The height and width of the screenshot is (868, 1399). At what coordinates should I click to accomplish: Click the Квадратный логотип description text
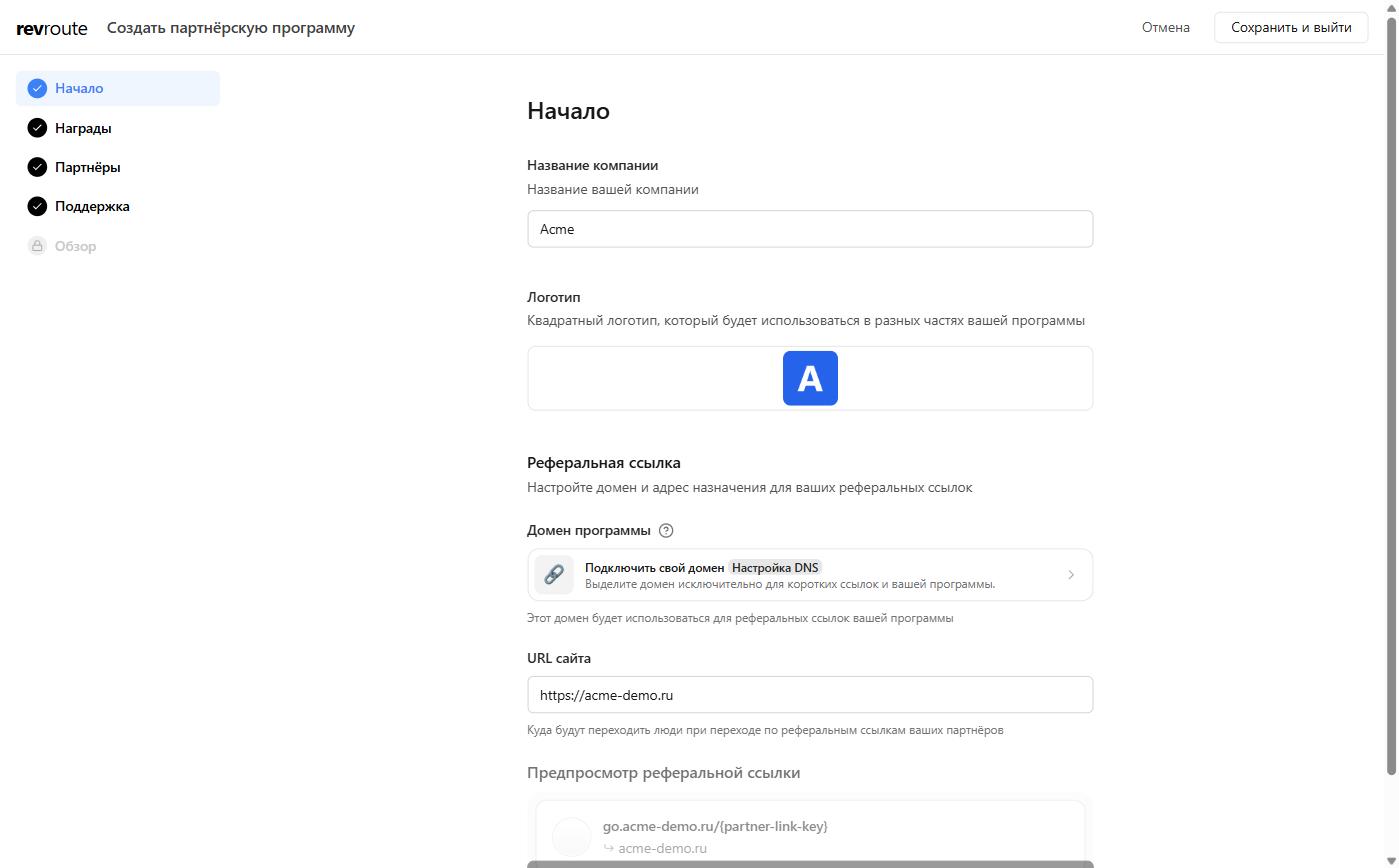[806, 321]
